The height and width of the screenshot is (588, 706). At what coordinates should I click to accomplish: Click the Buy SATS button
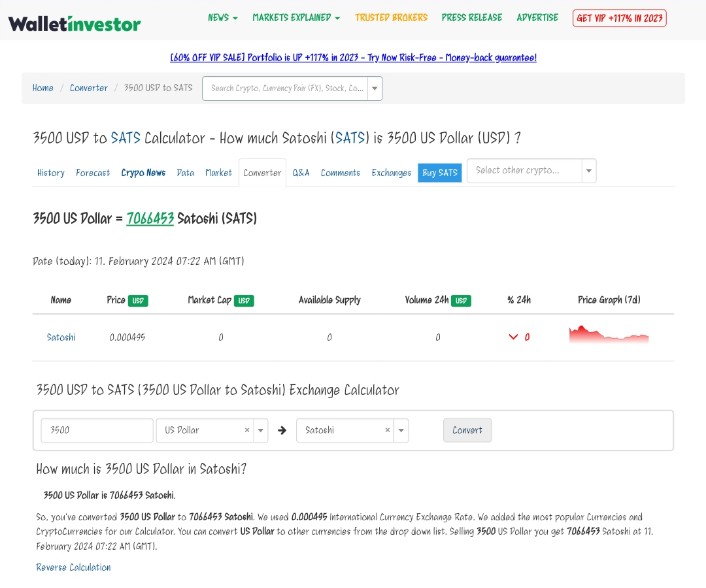(439, 173)
